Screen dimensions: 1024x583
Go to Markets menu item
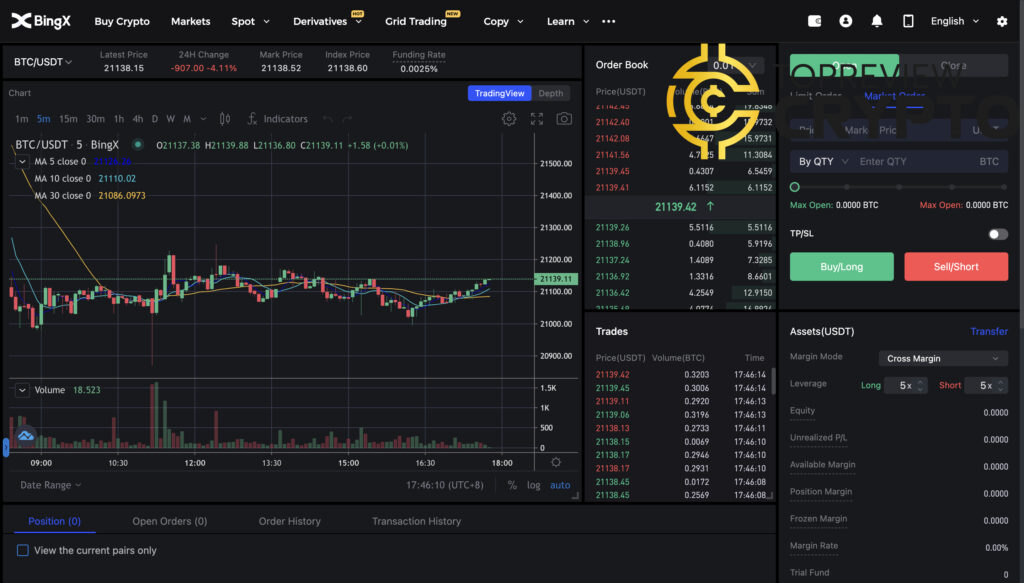pos(191,22)
